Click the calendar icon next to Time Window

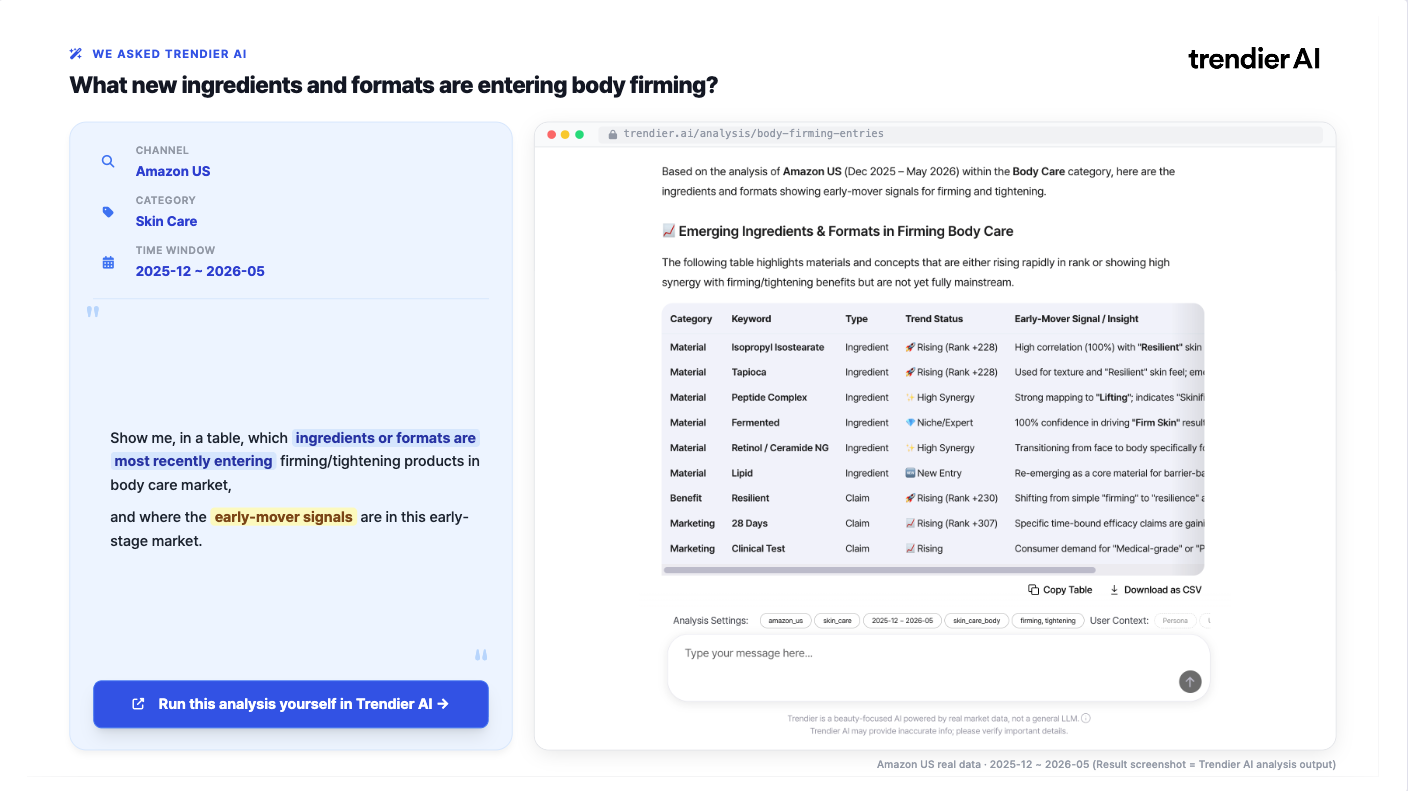[x=108, y=262]
